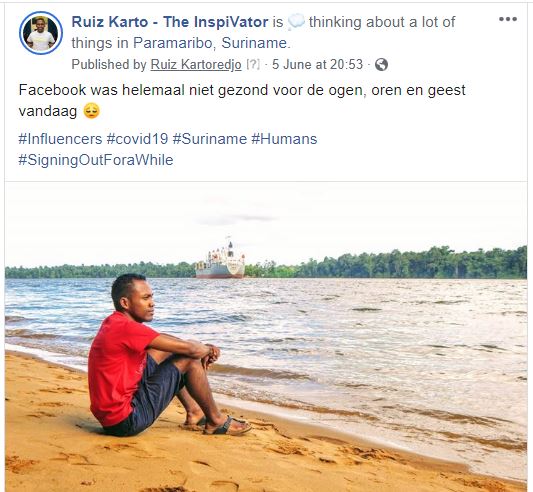Open Ruiz Karto - The InspiVator page
533x492 pixels.
point(170,22)
